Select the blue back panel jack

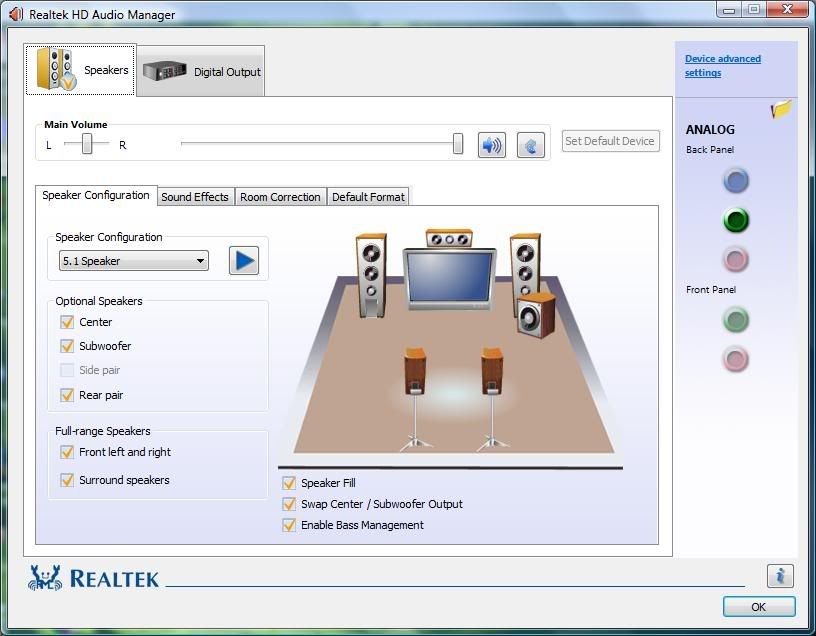735,181
